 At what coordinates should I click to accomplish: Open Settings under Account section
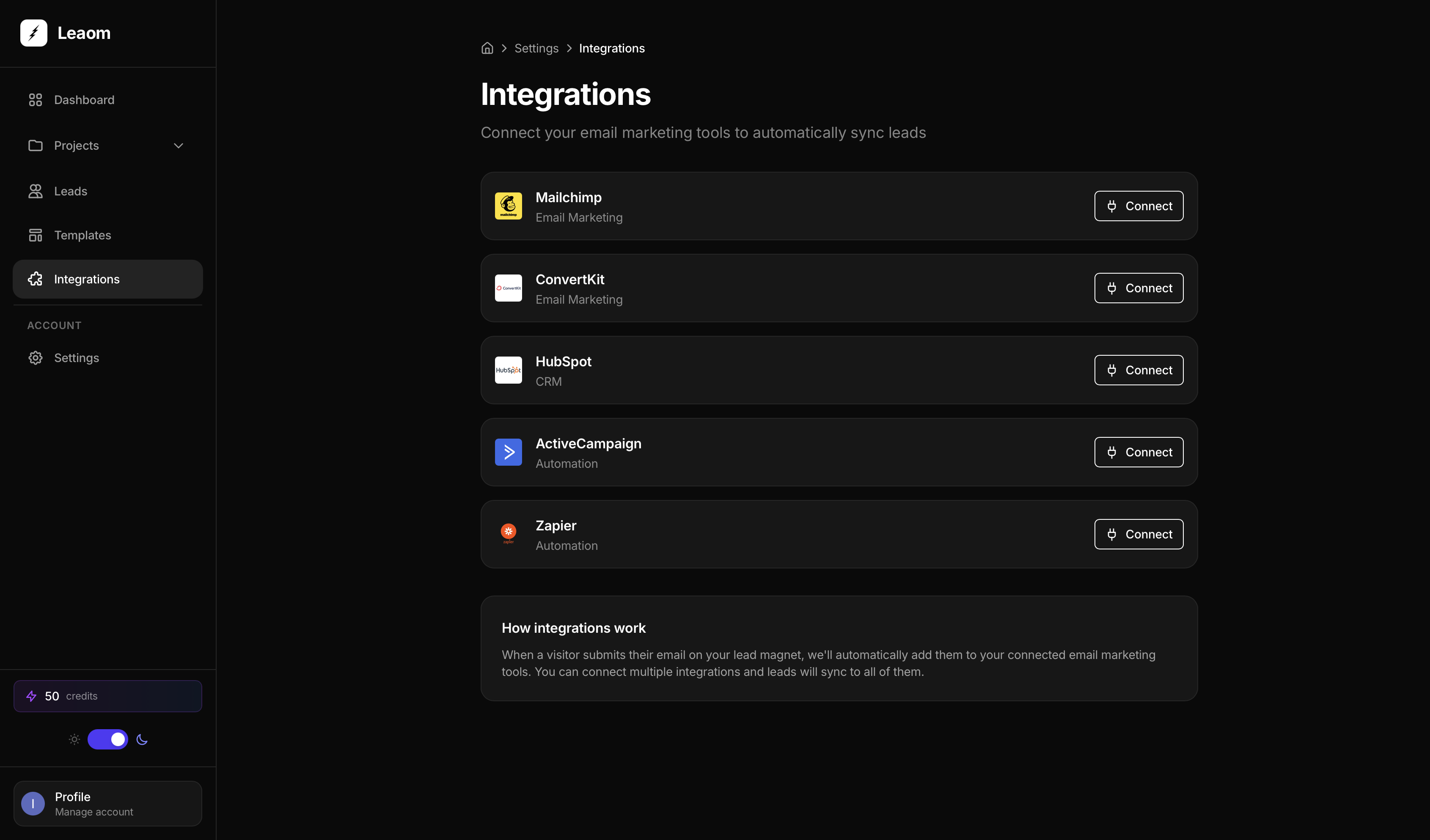pos(76,358)
